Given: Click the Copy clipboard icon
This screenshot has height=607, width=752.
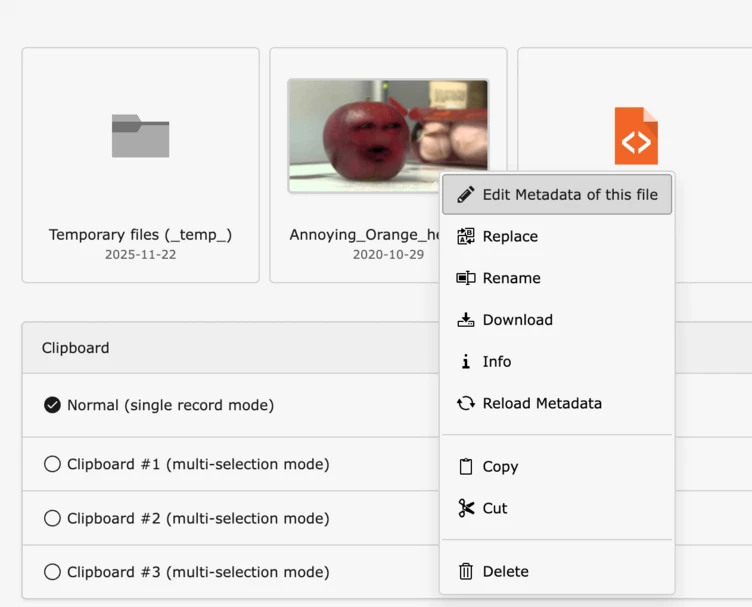Looking at the screenshot, I should (x=465, y=467).
